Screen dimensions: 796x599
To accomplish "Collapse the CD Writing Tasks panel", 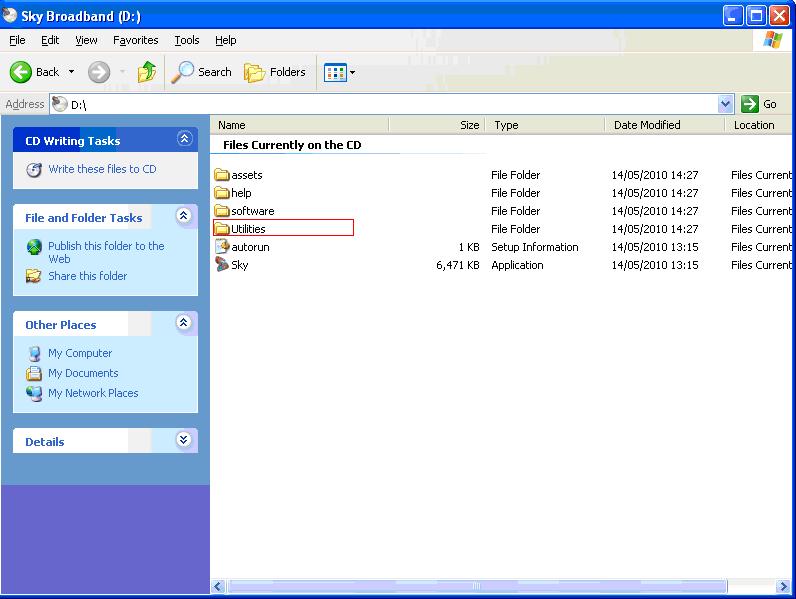I will [185, 139].
